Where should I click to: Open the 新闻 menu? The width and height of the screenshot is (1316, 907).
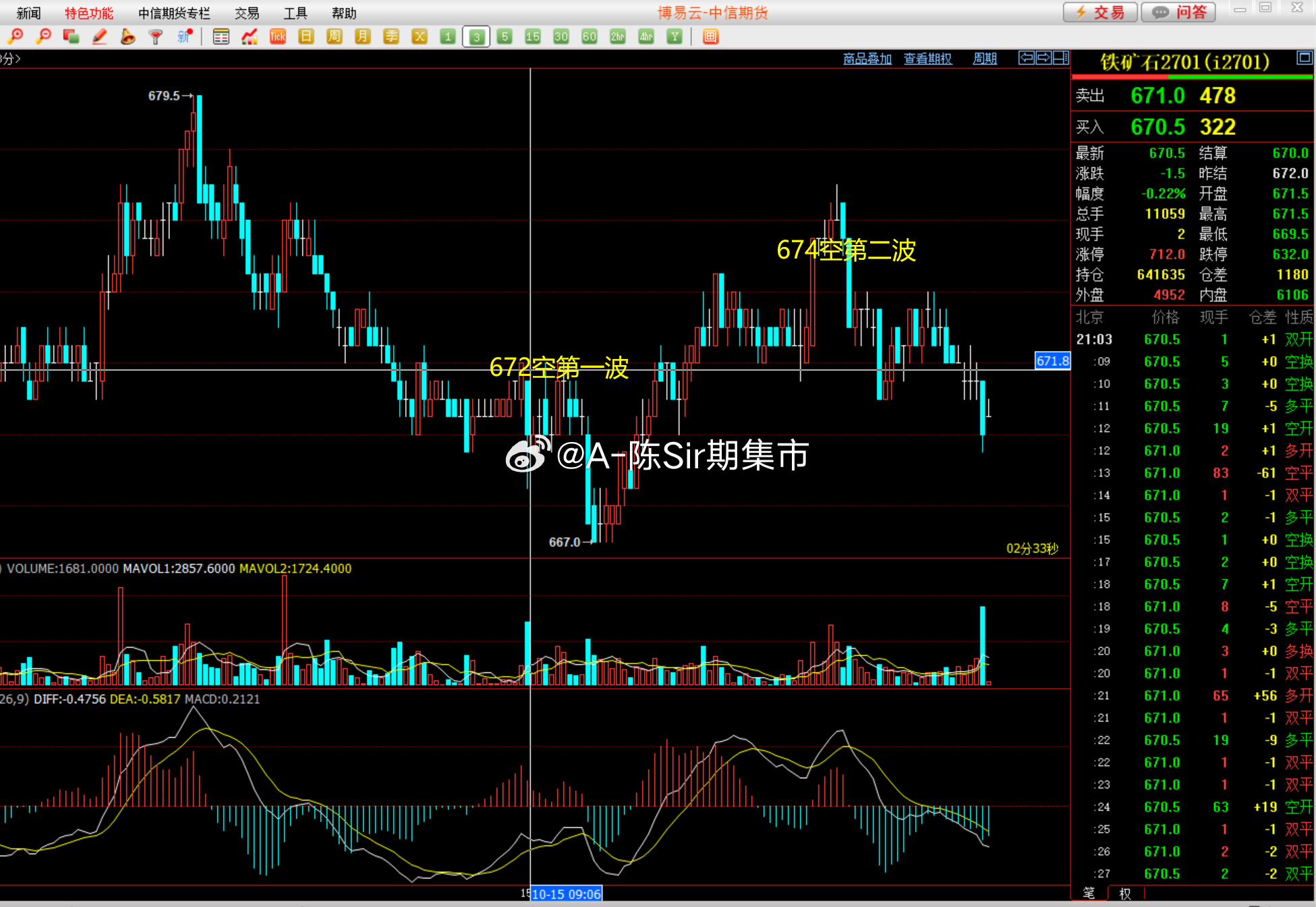[x=28, y=13]
